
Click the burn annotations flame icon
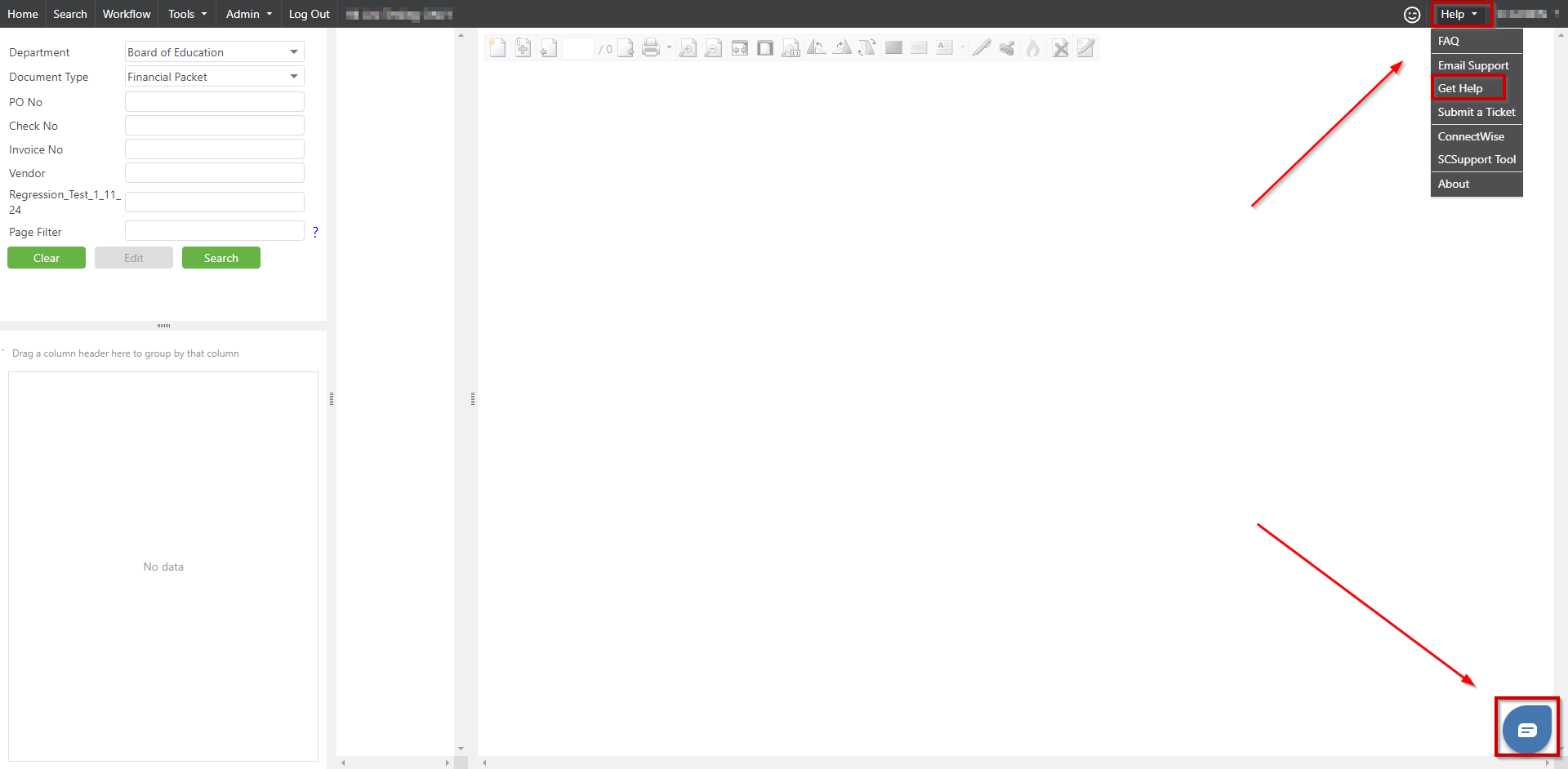click(x=1033, y=48)
